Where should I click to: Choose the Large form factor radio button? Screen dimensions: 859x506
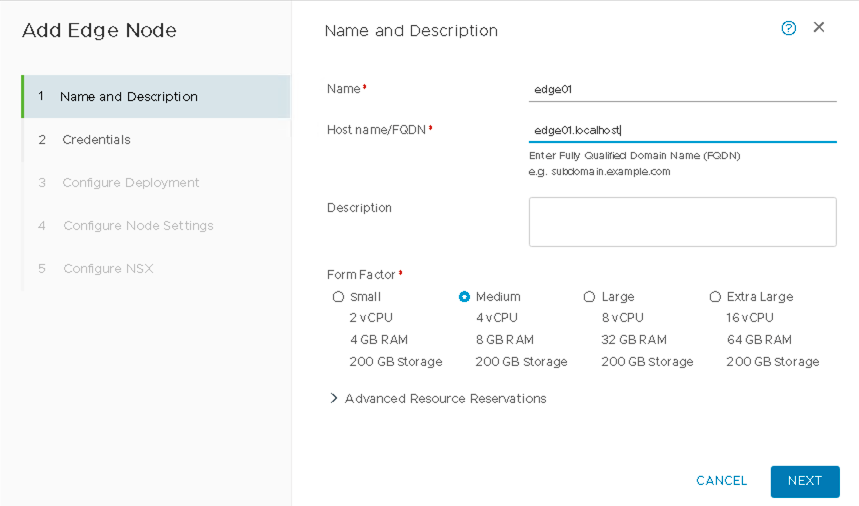[590, 297]
